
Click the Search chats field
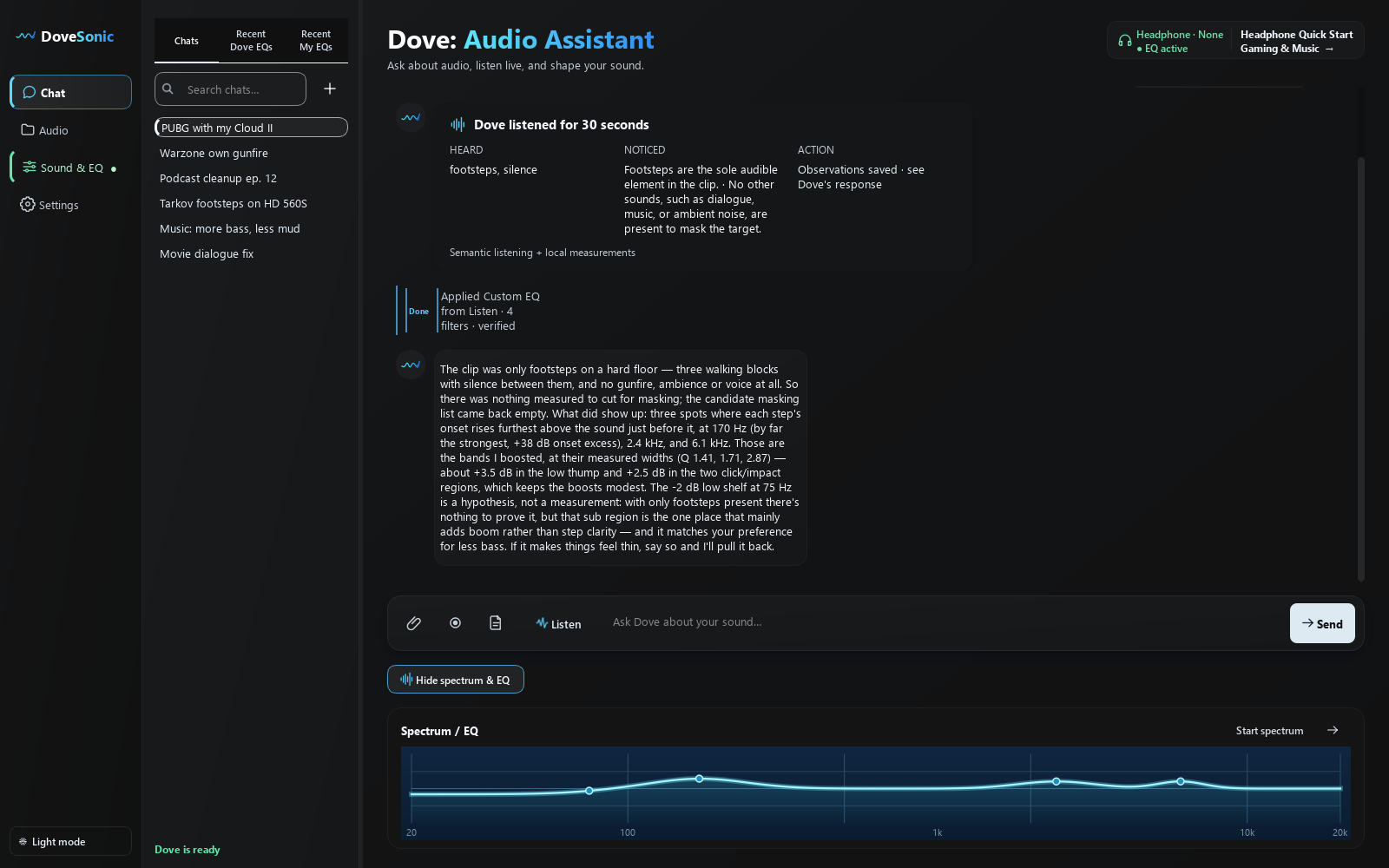[x=230, y=89]
